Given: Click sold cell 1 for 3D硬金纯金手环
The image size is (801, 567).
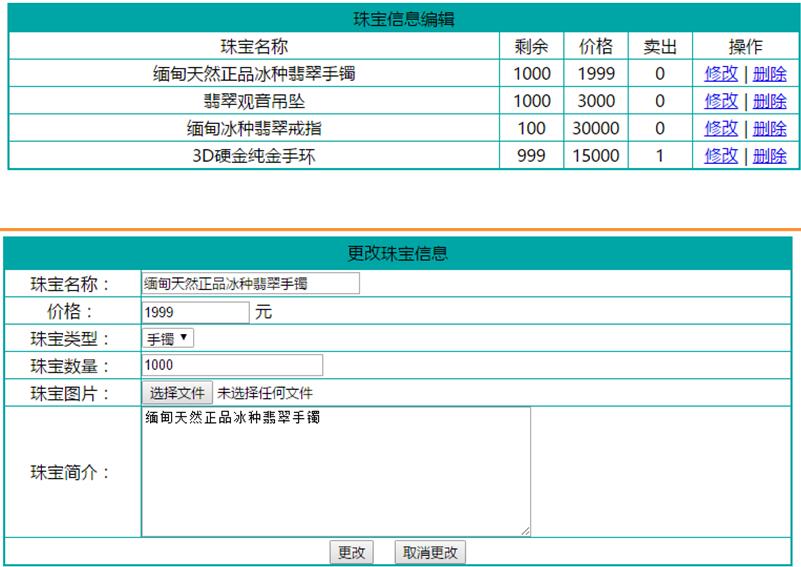Looking at the screenshot, I should (x=660, y=155).
